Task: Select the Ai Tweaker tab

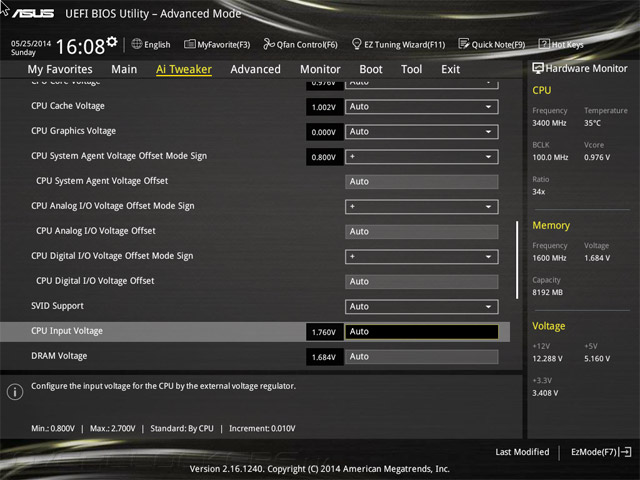Action: pyautogui.click(x=184, y=69)
